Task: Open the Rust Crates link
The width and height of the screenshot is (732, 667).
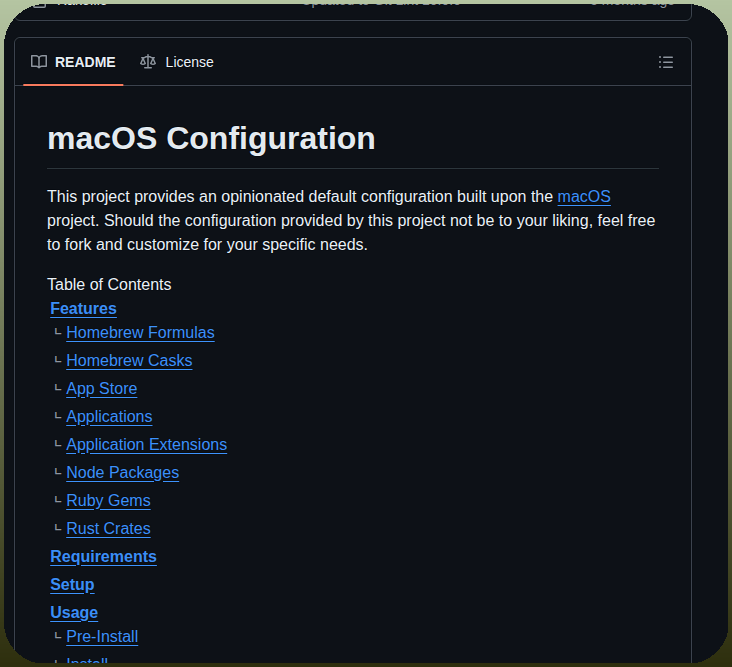Action: point(108,528)
